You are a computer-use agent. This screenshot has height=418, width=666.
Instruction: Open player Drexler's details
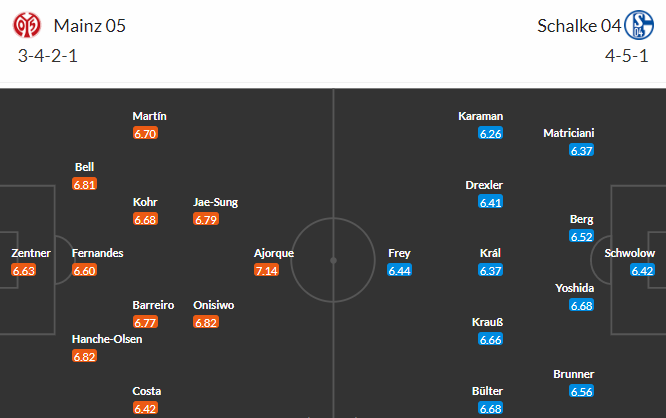tap(484, 185)
